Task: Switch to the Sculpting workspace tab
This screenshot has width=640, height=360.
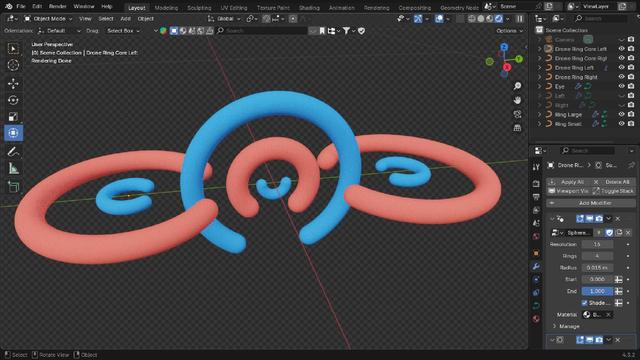Action: [x=199, y=8]
